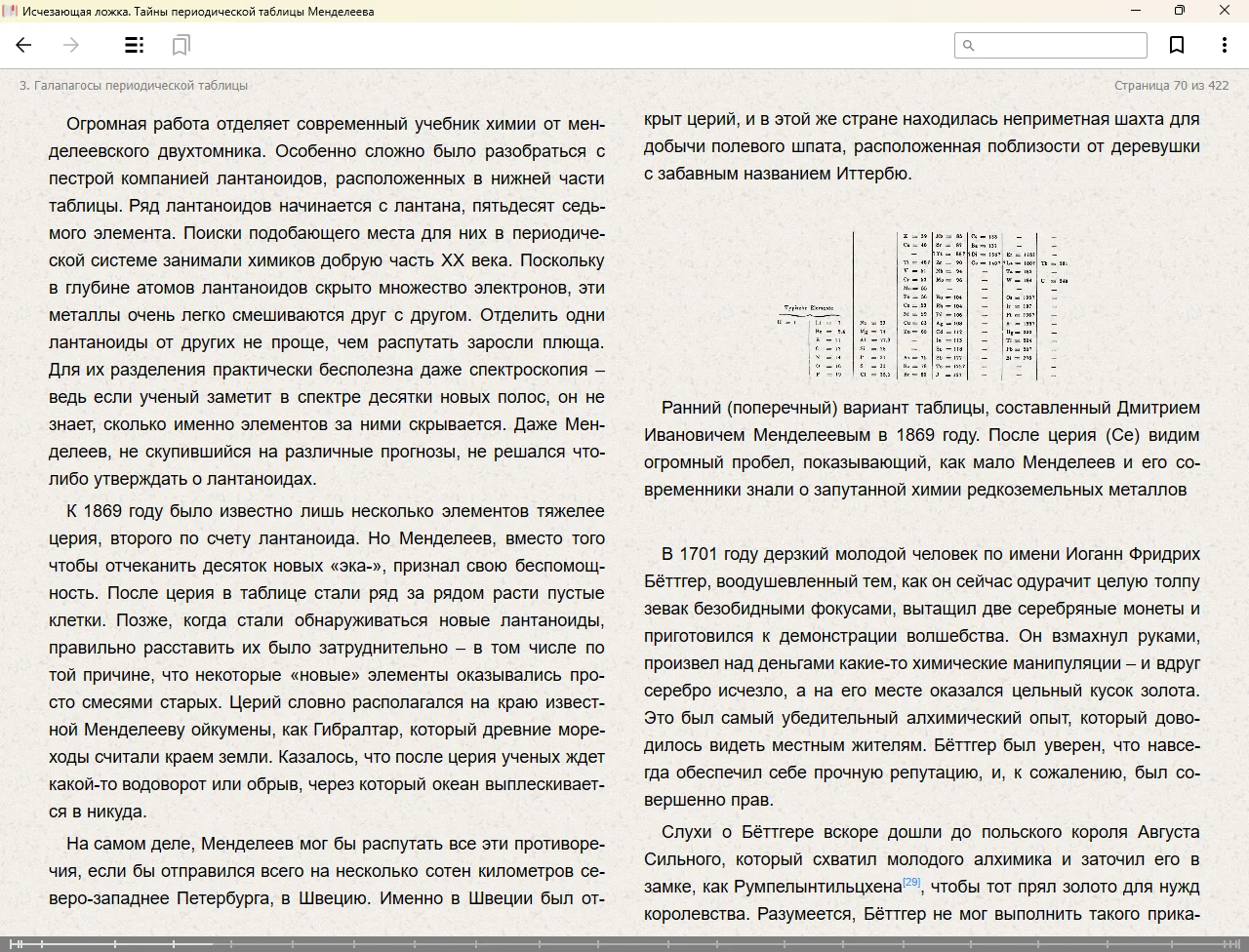This screenshot has height=952, width=1249.
Task: Click the magnifier search icon
Action: (x=969, y=45)
